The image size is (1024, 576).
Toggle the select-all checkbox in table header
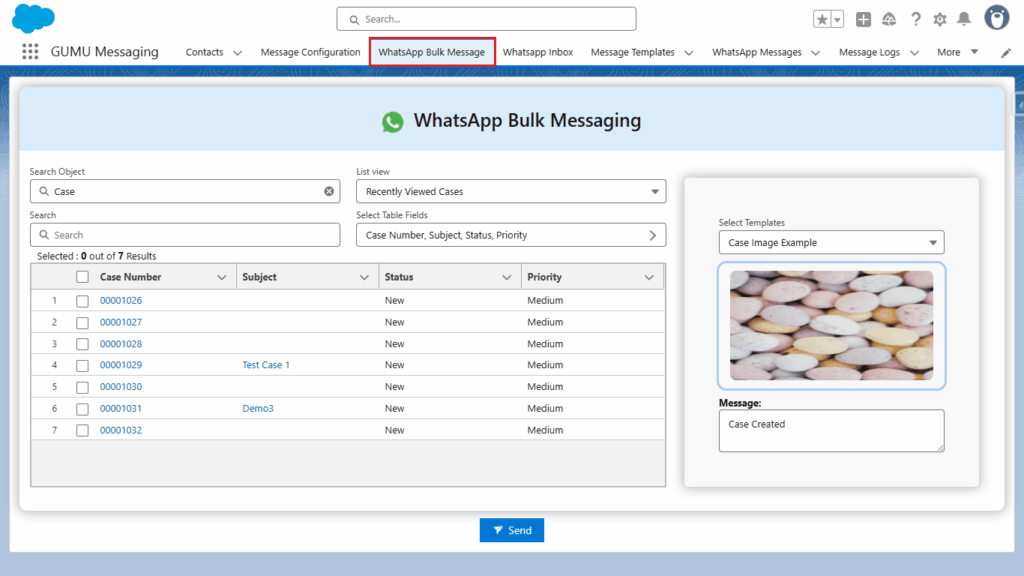(83, 277)
